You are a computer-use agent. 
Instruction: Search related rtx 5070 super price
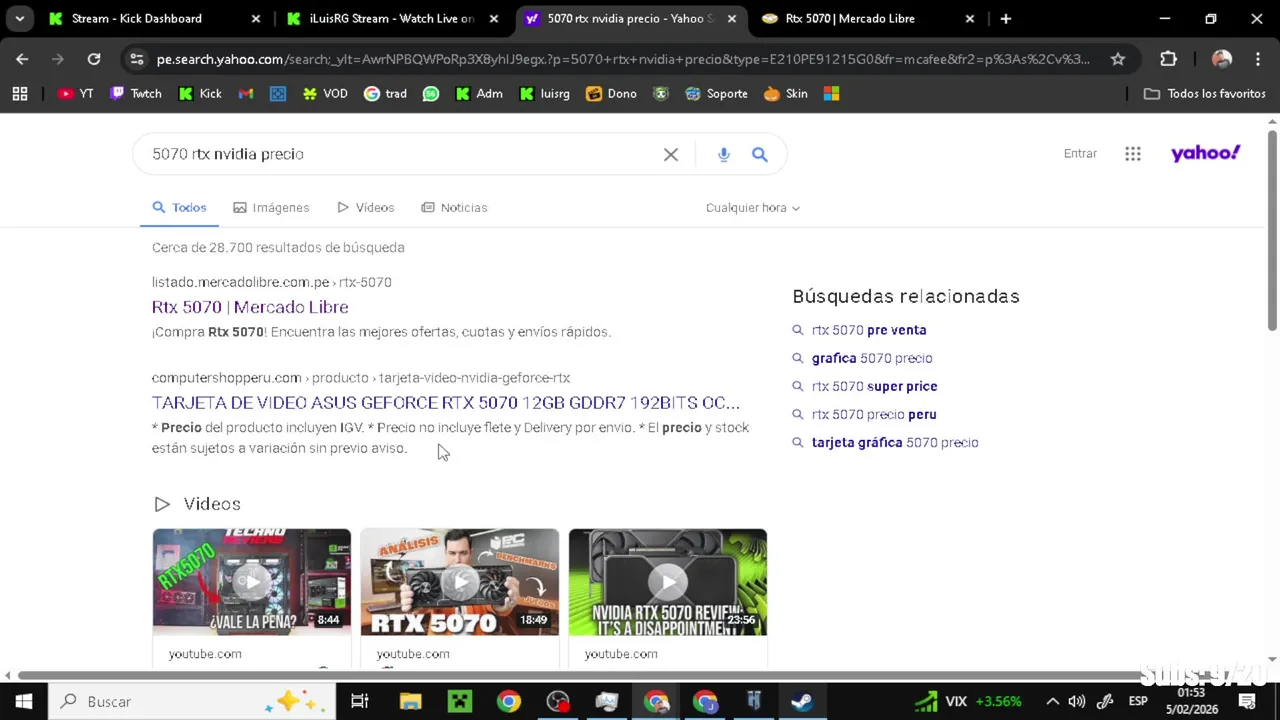click(x=875, y=386)
